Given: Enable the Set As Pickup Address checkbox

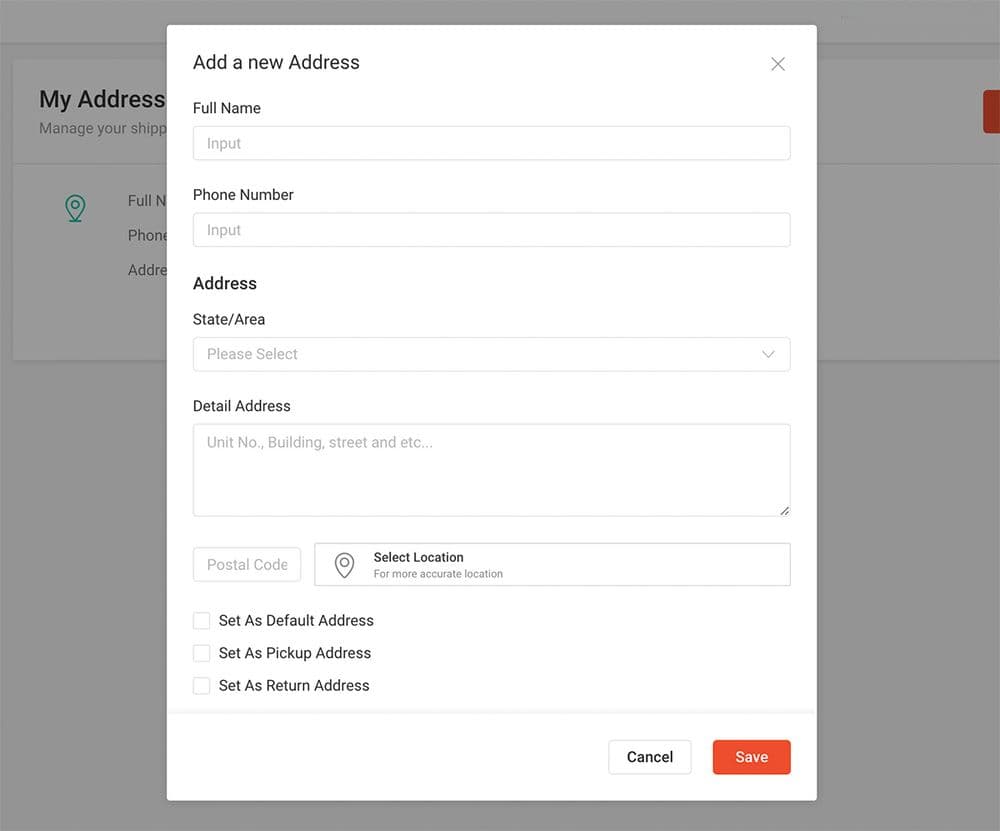Looking at the screenshot, I should click(x=202, y=653).
